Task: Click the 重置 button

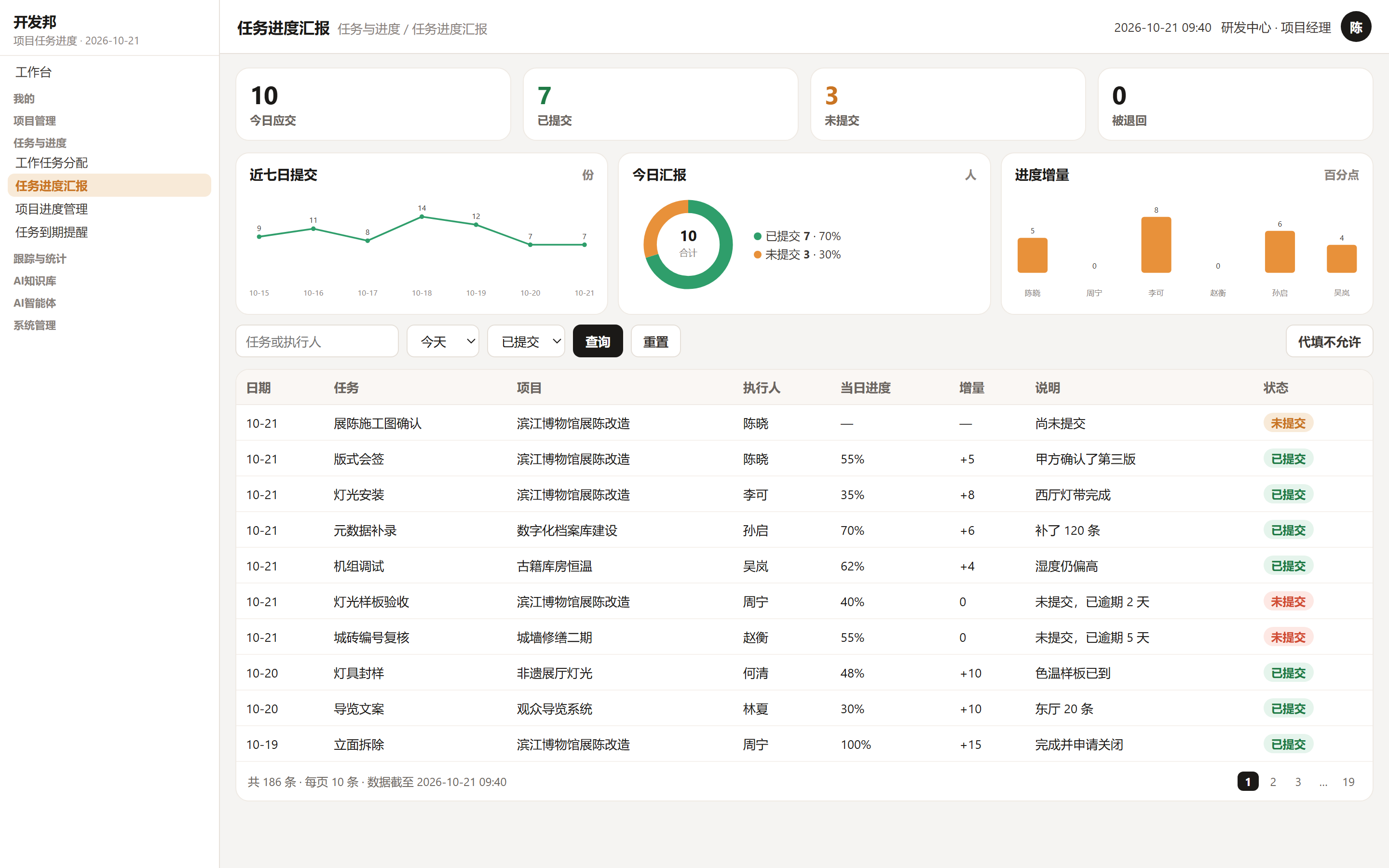Action: 655,341
